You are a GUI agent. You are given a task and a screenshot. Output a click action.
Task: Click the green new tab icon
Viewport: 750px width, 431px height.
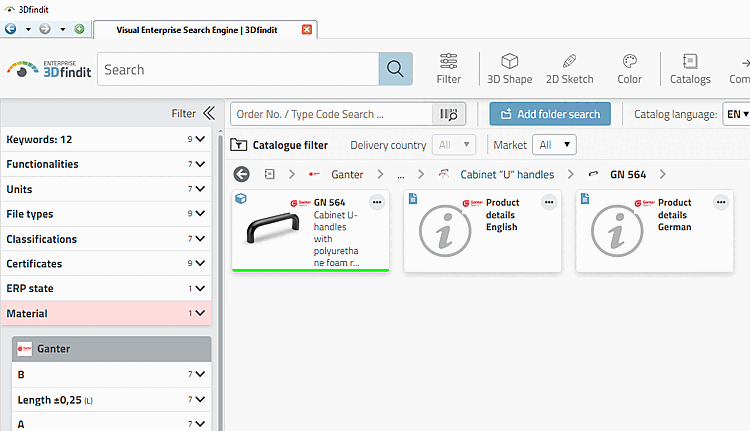79,29
